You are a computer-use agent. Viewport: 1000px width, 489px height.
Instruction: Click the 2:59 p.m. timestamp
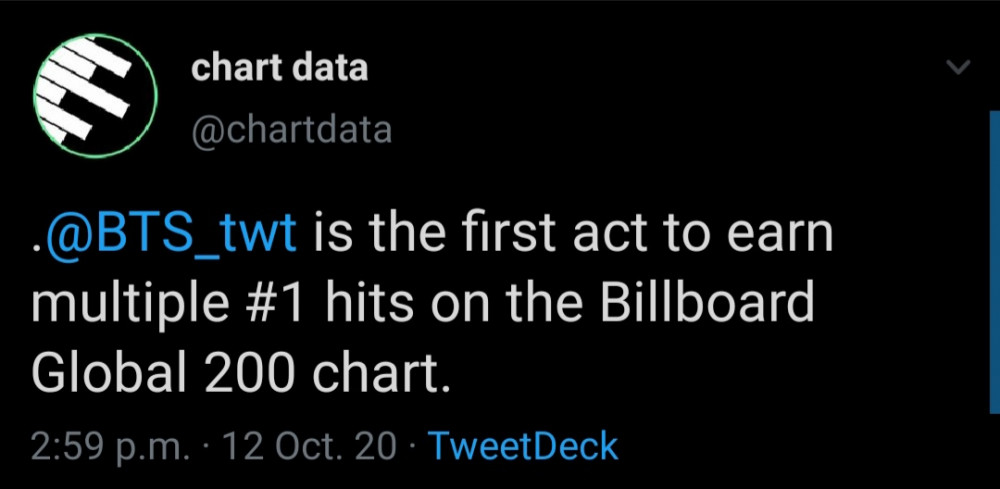pyautogui.click(x=110, y=448)
